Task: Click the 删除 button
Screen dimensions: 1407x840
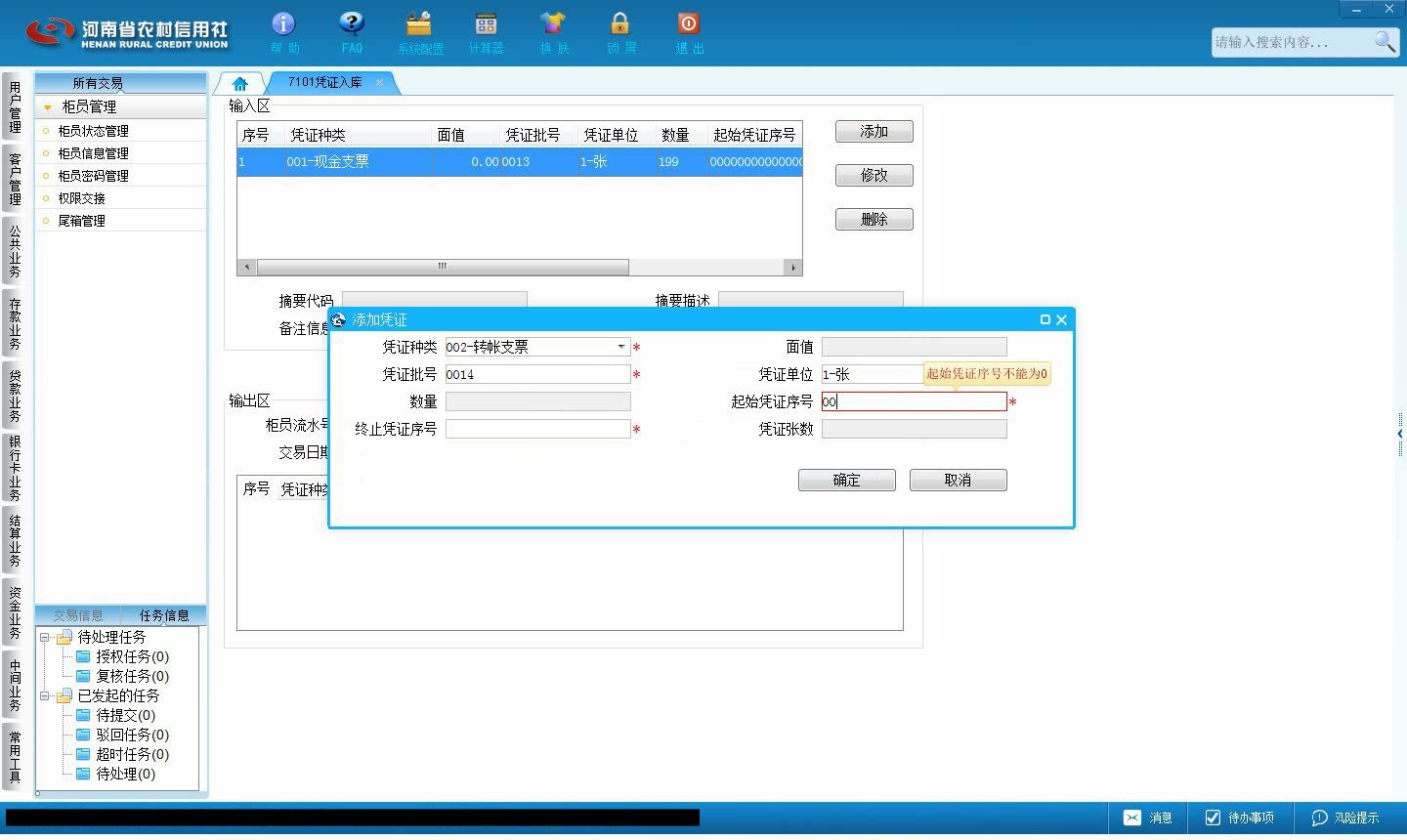Action: [874, 220]
